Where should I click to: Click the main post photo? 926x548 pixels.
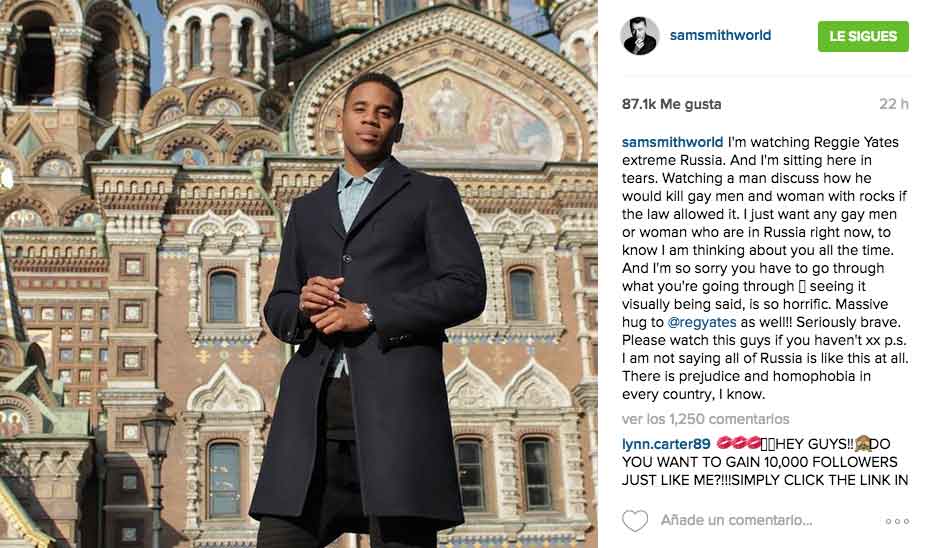[299, 274]
